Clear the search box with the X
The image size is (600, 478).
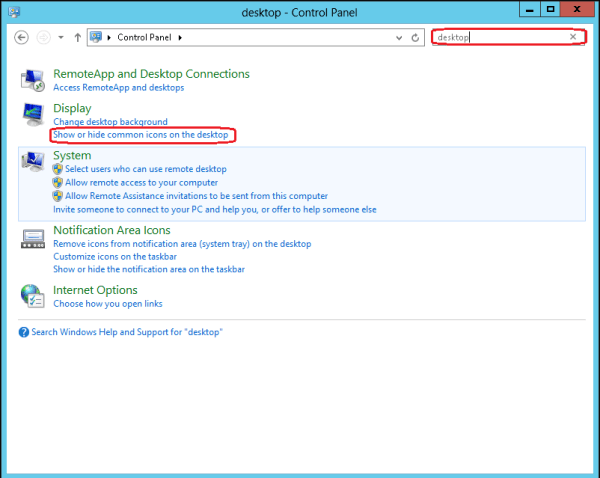click(573, 37)
